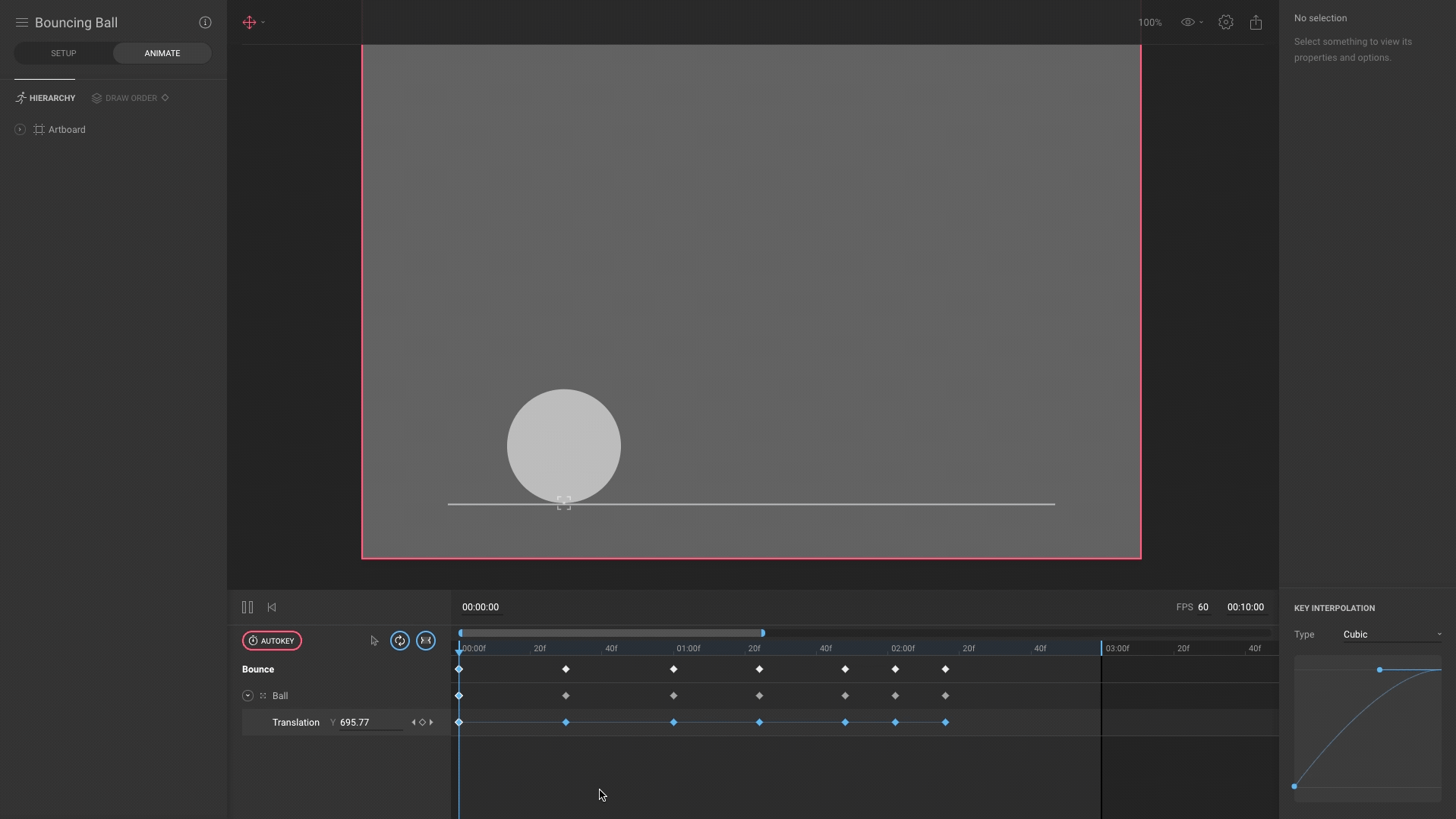This screenshot has height=819, width=1456.
Task: Select the translate tool icon
Action: click(x=249, y=23)
